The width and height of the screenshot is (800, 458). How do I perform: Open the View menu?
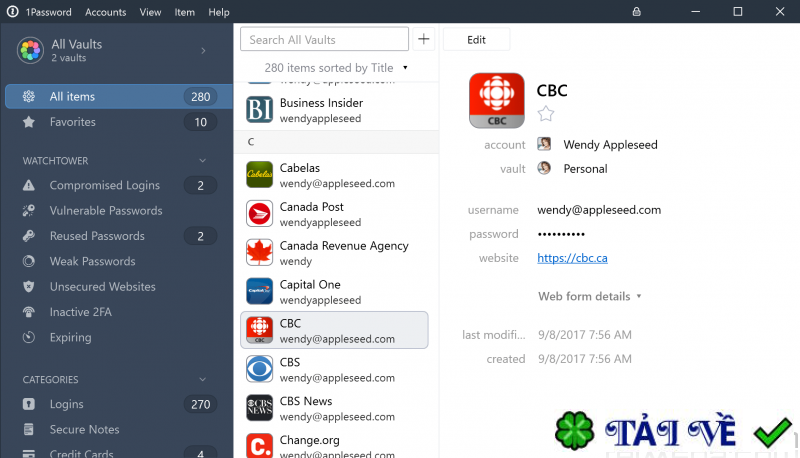click(150, 12)
